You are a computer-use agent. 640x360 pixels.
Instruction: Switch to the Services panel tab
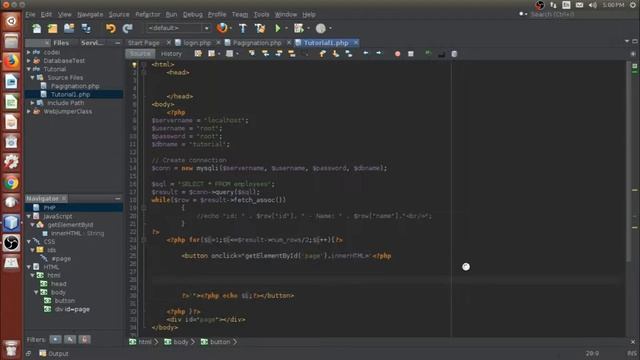pyautogui.click(x=92, y=43)
